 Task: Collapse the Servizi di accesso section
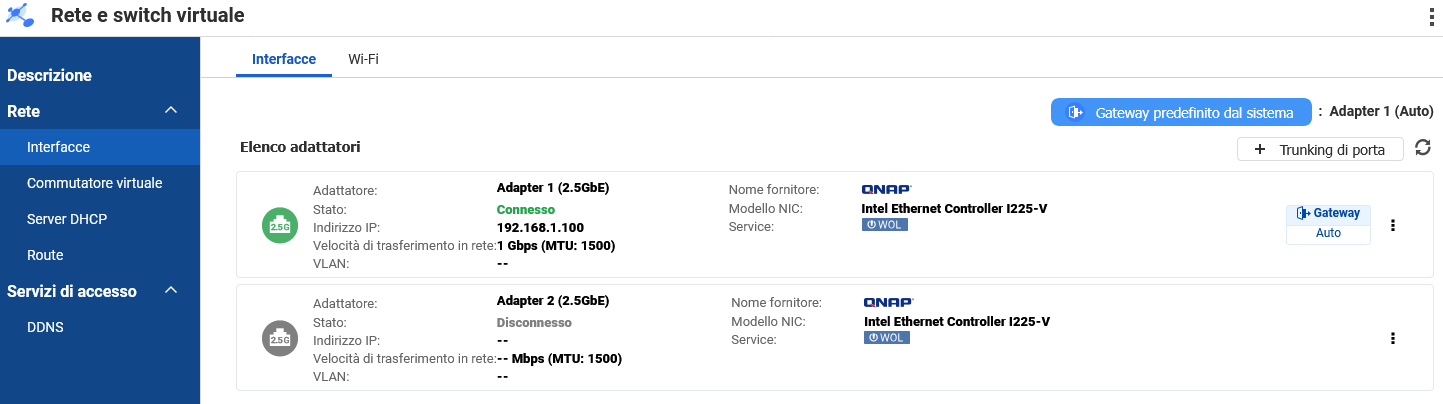[170, 291]
